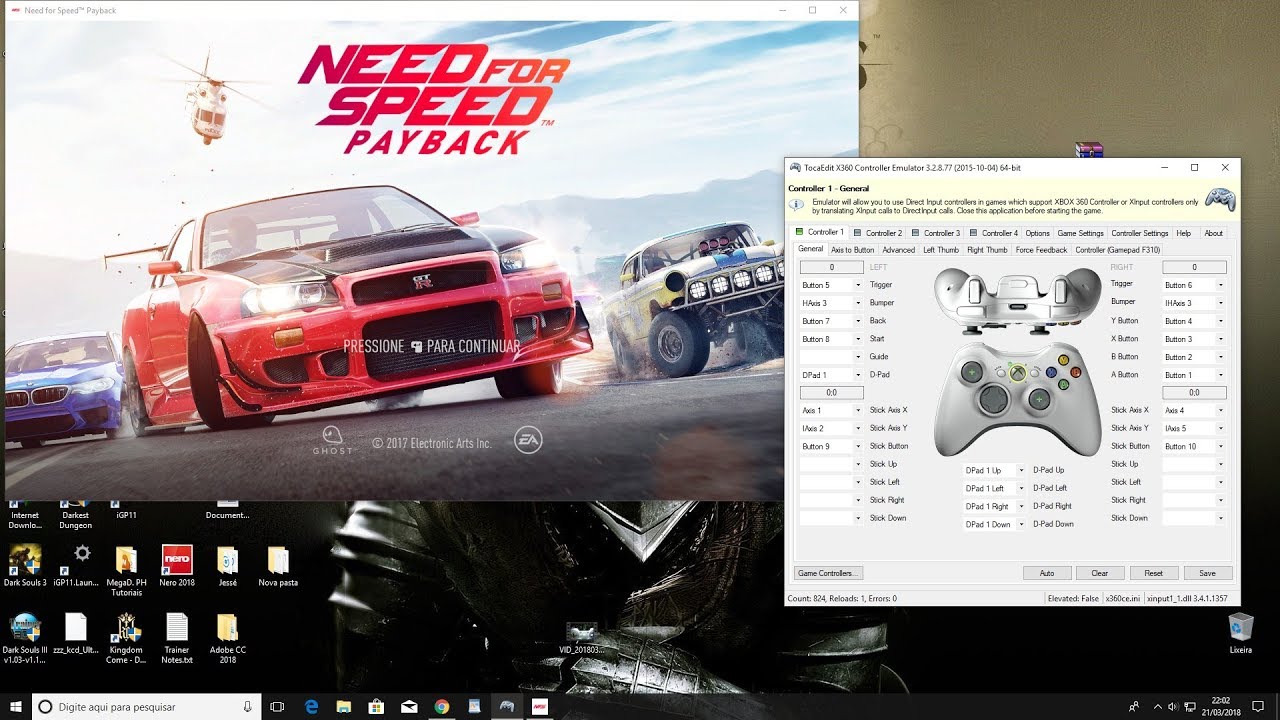Viewport: 1280px width, 720px height.
Task: Open the iGP11.Launcher desktop shortcut
Action: click(81, 565)
